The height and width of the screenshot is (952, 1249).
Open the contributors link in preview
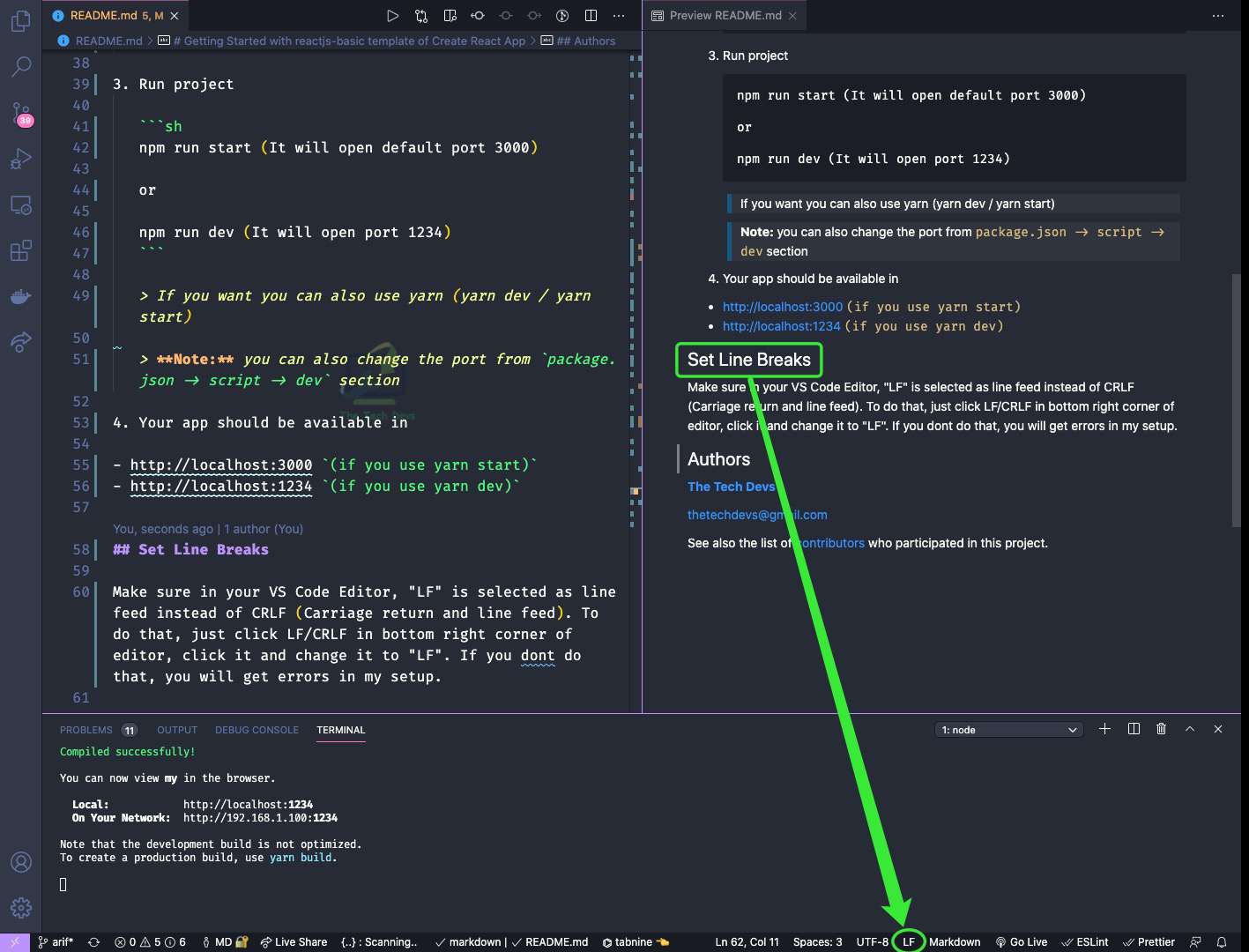(x=829, y=543)
